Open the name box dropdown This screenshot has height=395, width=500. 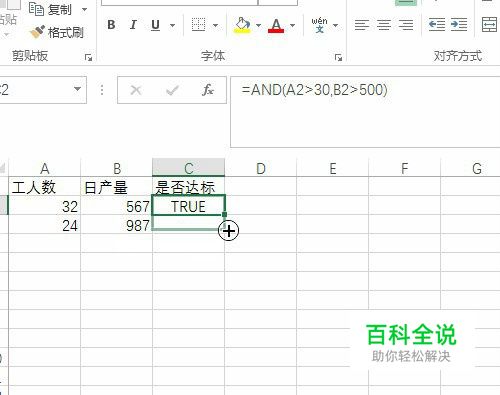pyautogui.click(x=77, y=89)
